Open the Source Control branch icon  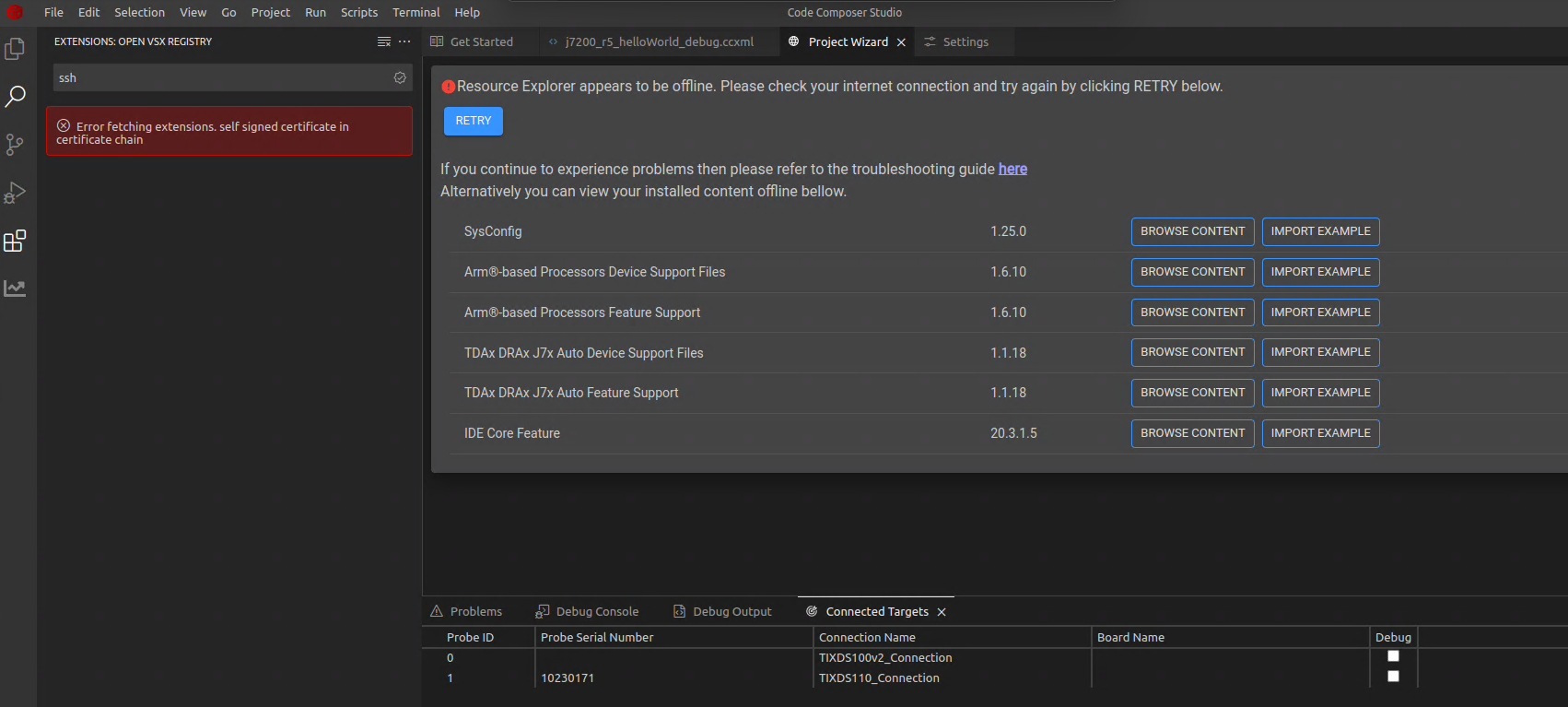15,145
